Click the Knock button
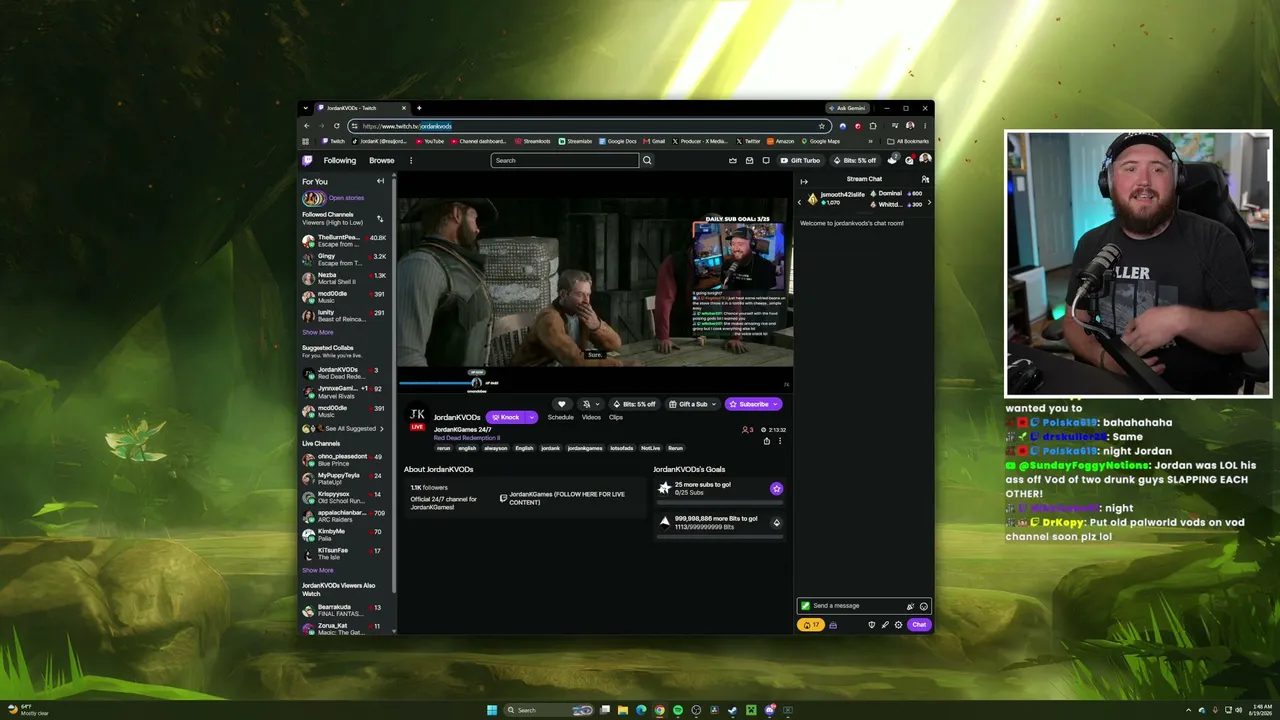The width and height of the screenshot is (1280, 720). pos(506,417)
